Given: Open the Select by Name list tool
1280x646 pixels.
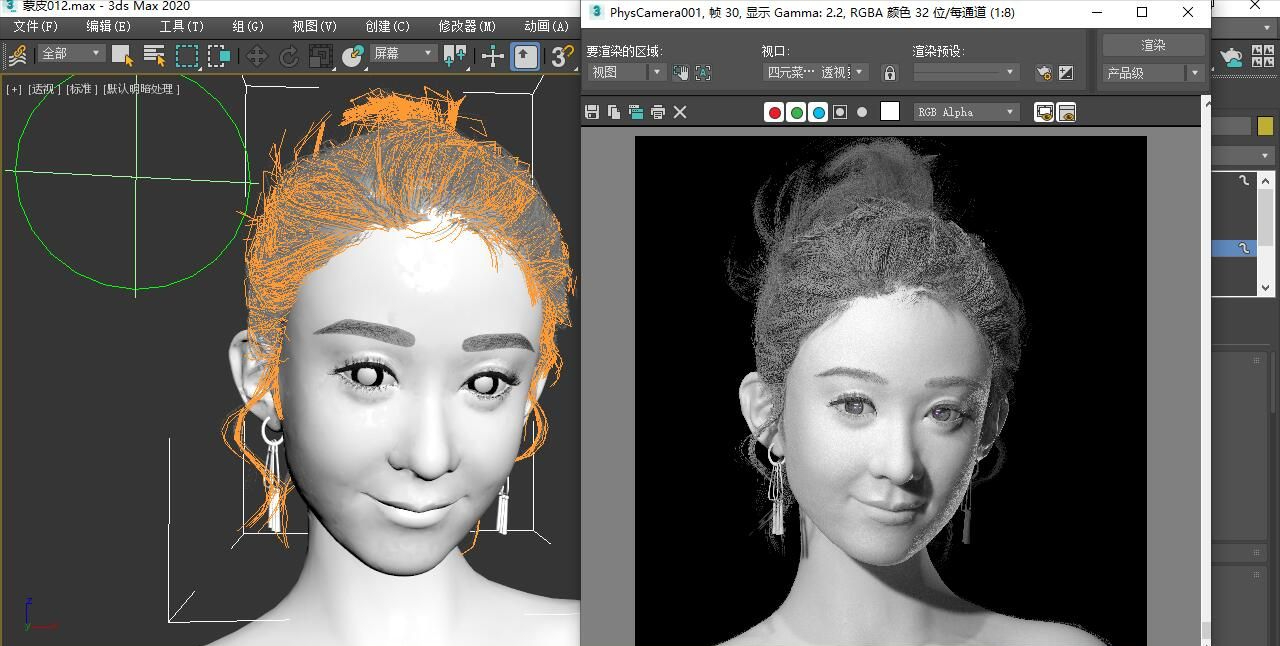Looking at the screenshot, I should [154, 55].
